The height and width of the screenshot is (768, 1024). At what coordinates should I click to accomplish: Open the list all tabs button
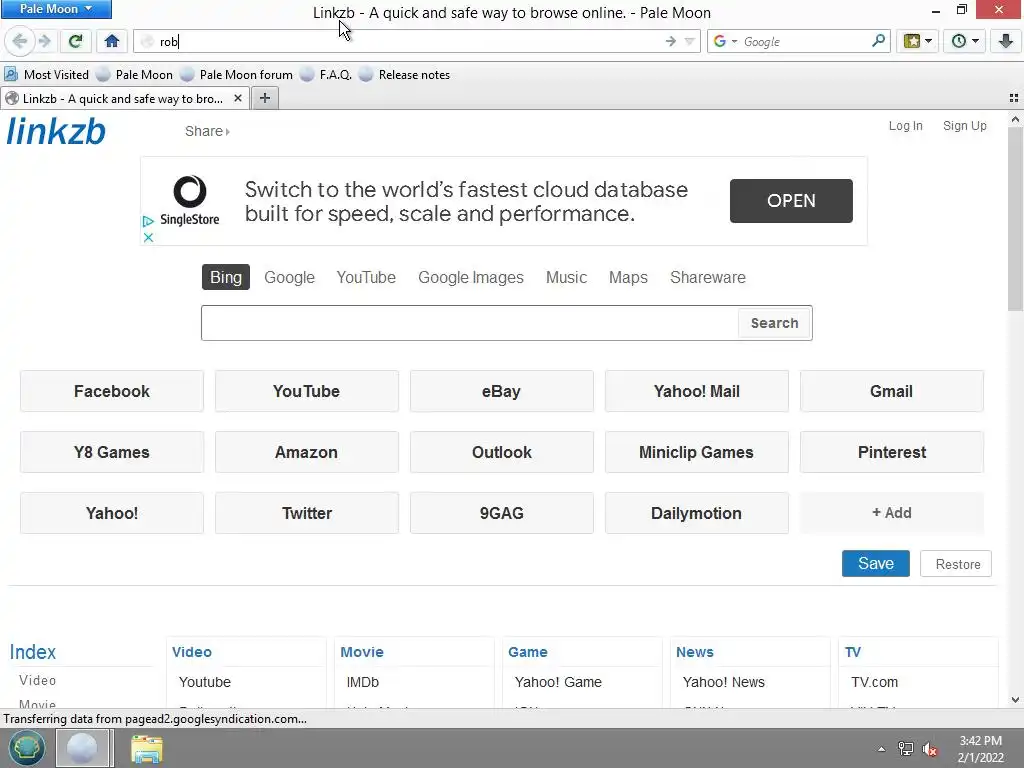(x=1014, y=99)
